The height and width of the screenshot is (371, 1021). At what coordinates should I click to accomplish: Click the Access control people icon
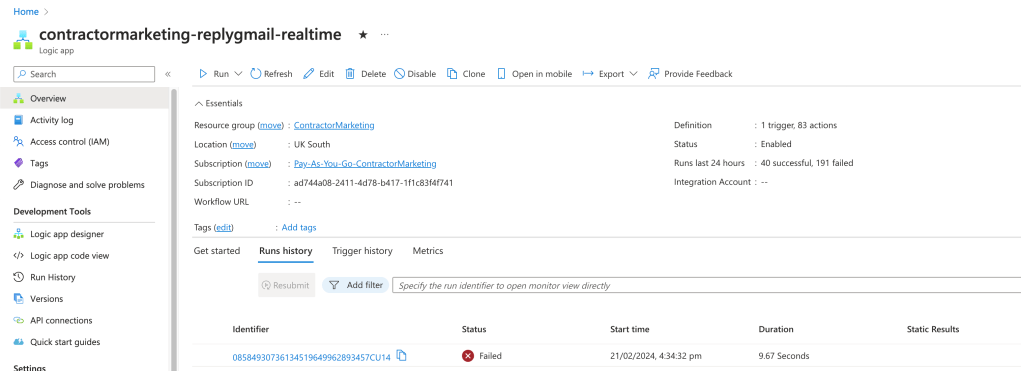click(19, 141)
